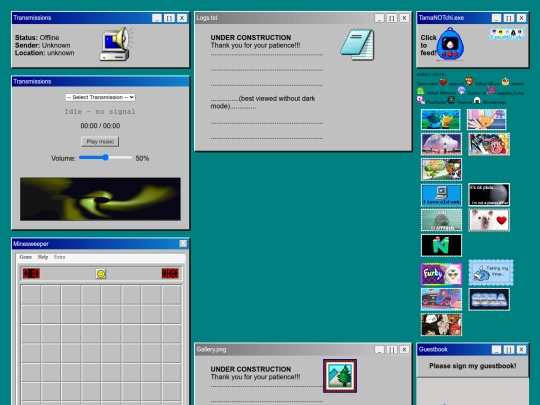The height and width of the screenshot is (405, 540).
Task: Click the 'it's ok pluto' stamp
Action: click(x=489, y=195)
